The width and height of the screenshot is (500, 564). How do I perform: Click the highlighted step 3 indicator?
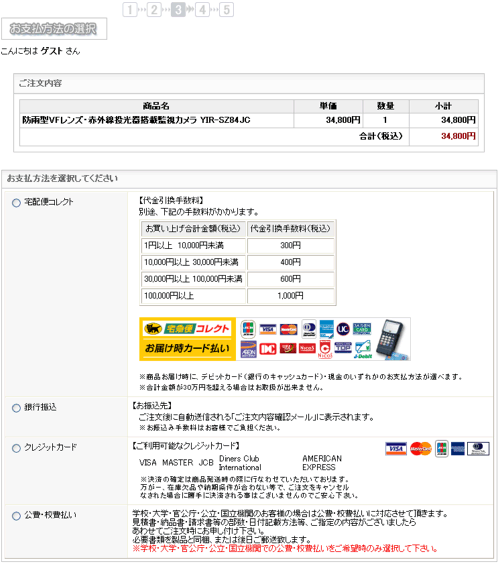pos(178,9)
